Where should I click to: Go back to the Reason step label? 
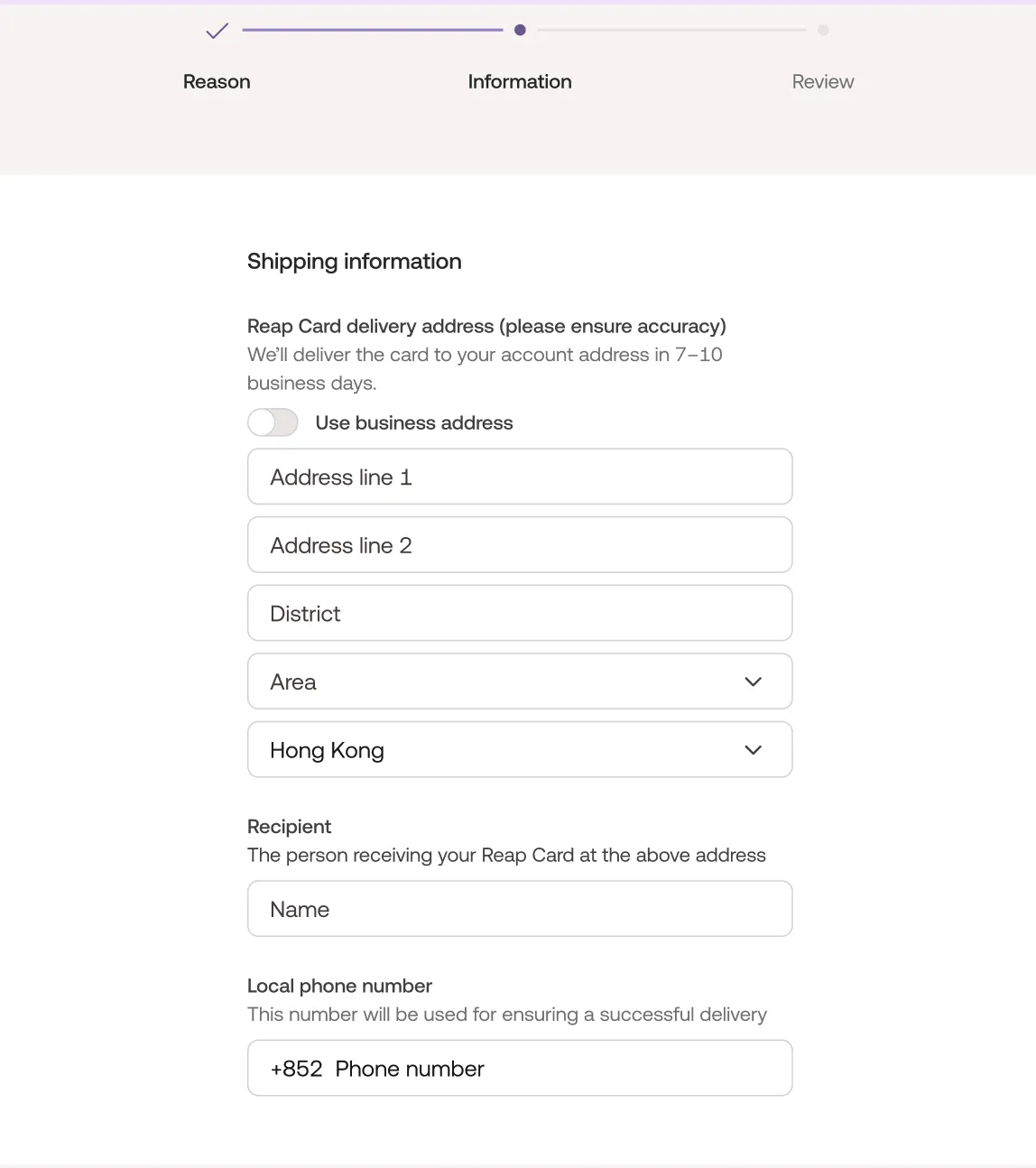click(217, 81)
